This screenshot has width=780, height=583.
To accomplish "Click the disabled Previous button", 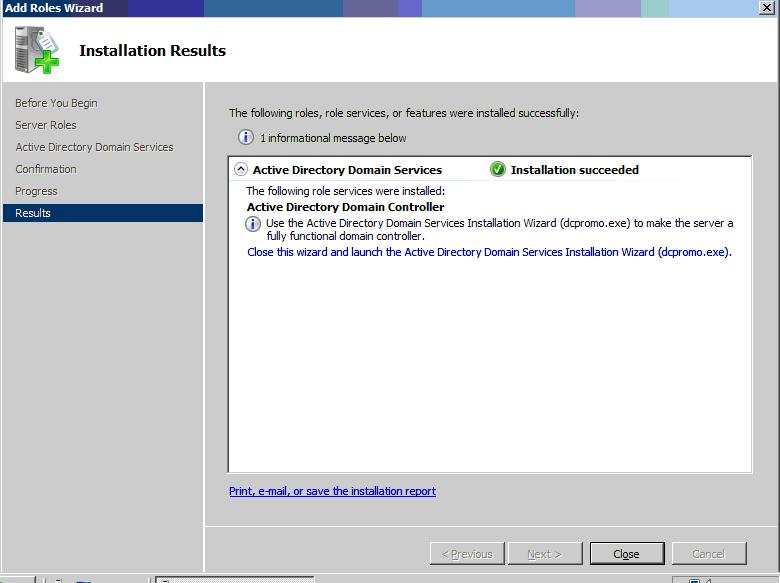I will [x=467, y=554].
